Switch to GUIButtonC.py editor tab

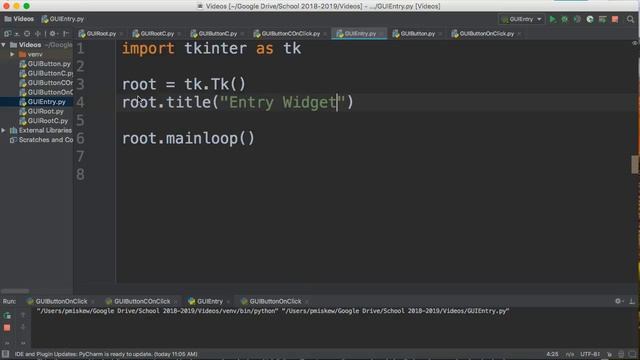(x=217, y=34)
